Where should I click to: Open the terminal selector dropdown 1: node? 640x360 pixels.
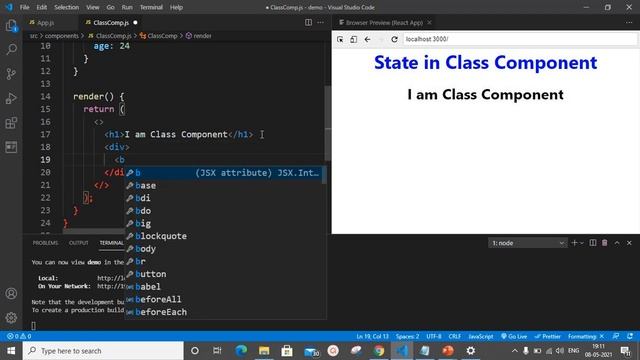pyautogui.click(x=527, y=243)
